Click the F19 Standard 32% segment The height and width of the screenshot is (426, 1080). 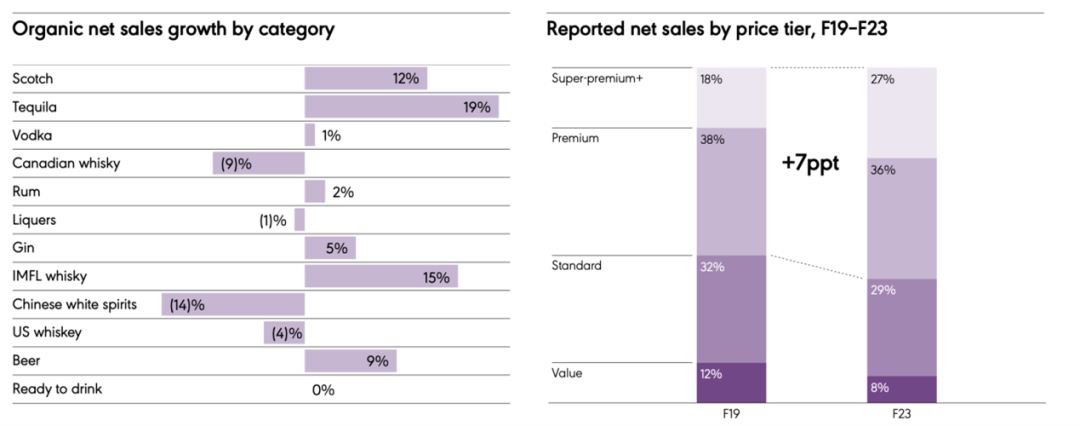pyautogui.click(x=730, y=308)
